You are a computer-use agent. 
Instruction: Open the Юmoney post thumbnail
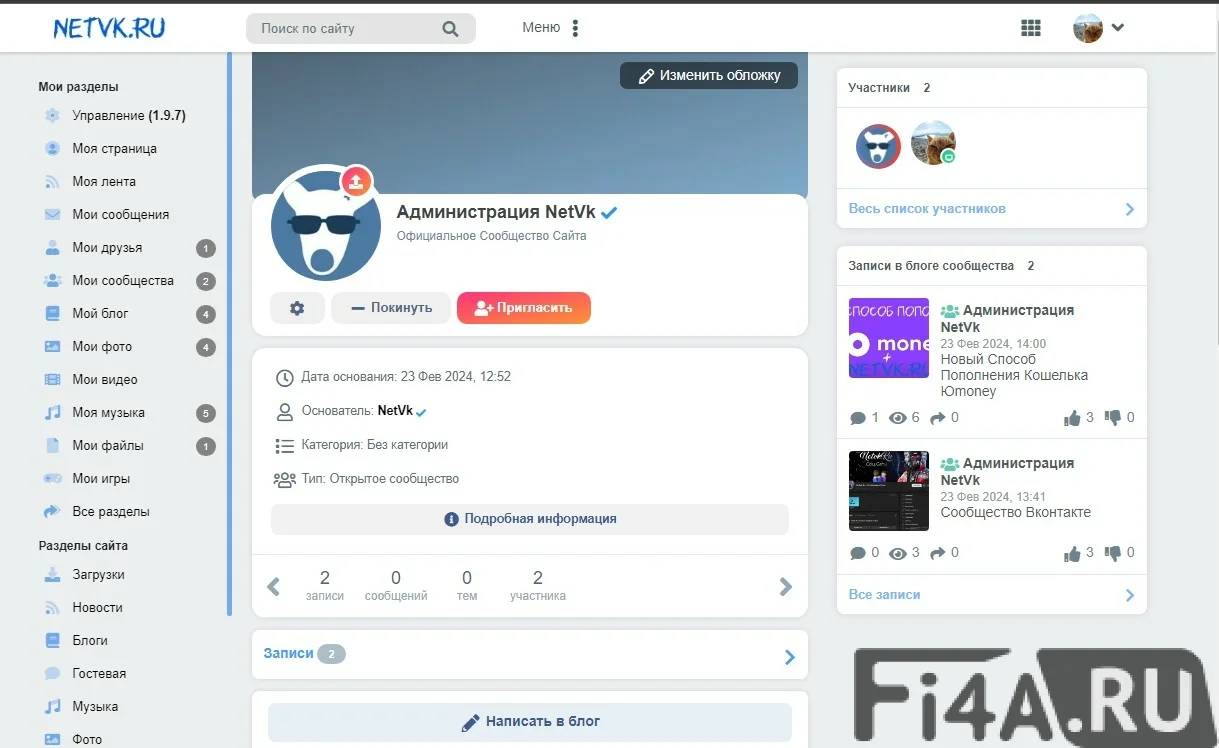click(x=889, y=338)
